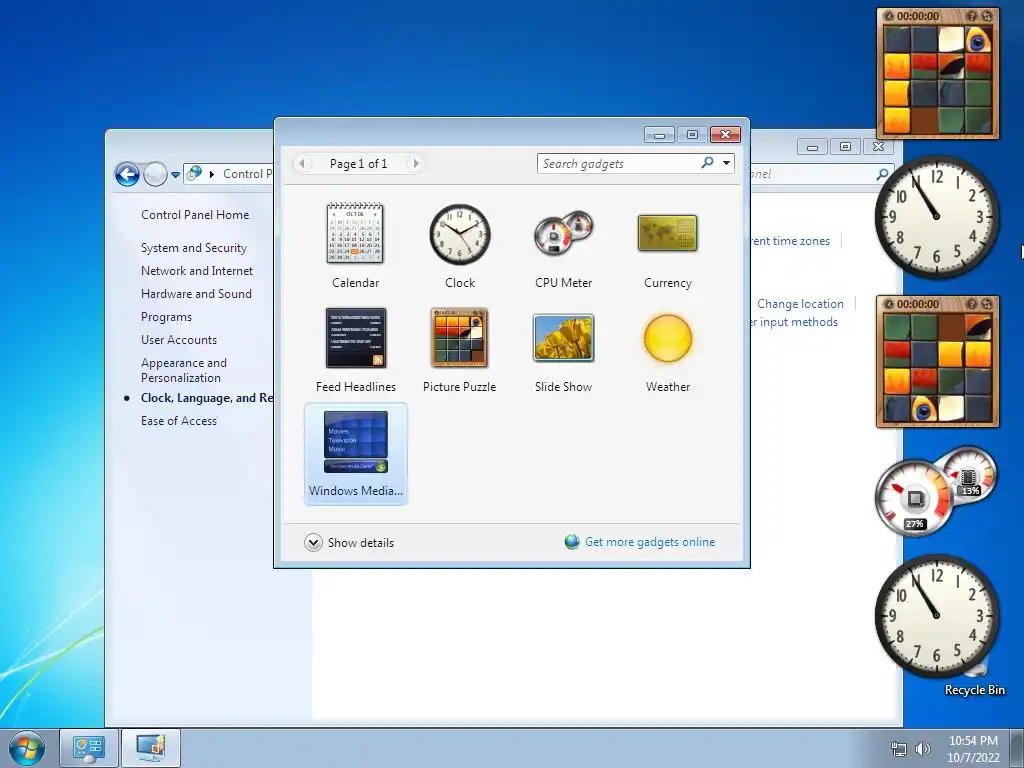This screenshot has width=1024, height=768.
Task: Open recent pages dropdown in Control Panel
Action: (x=175, y=175)
